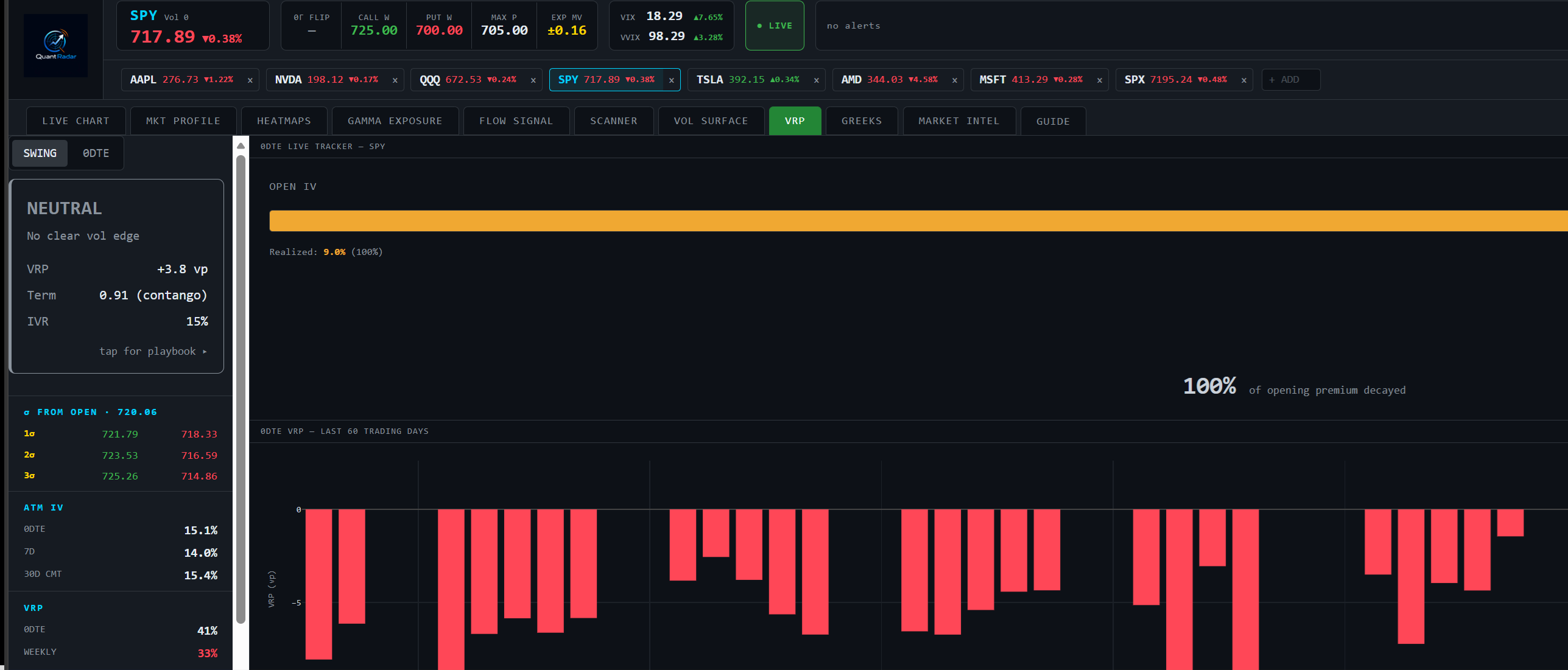Open the GREEKS tab
The width and height of the screenshot is (1568, 670).
(862, 121)
